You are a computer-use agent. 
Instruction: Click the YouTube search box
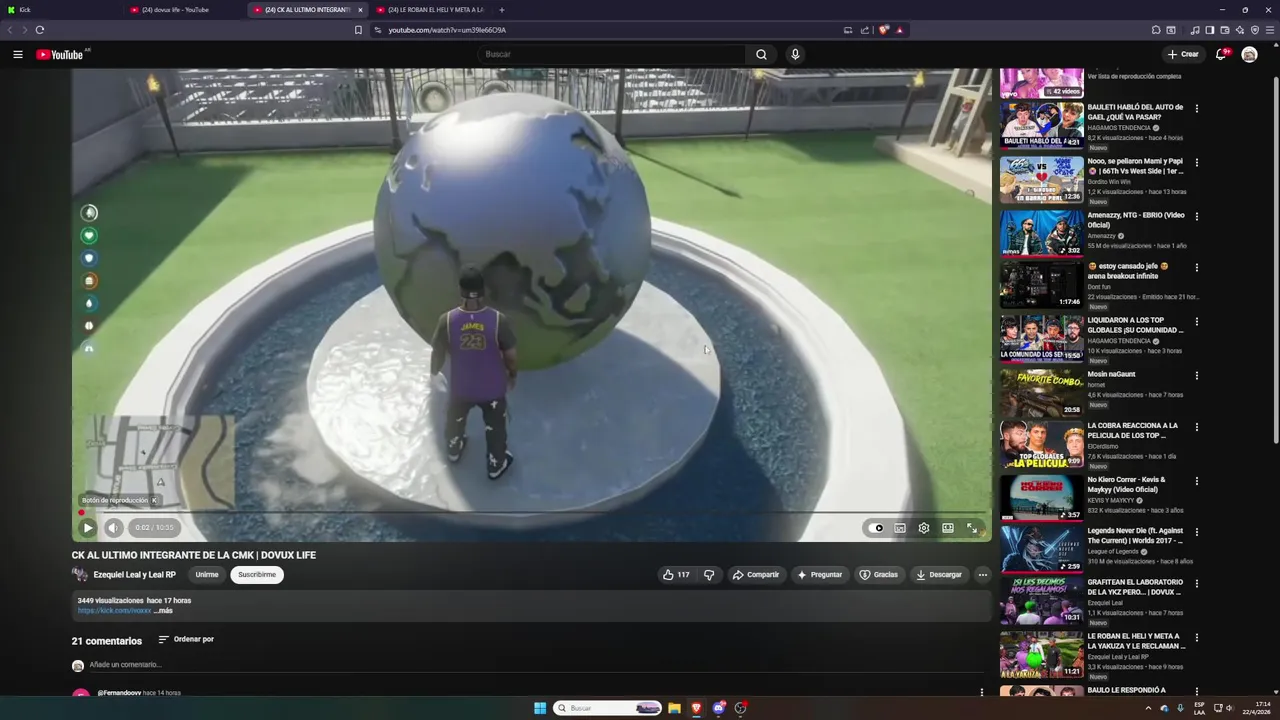(612, 54)
